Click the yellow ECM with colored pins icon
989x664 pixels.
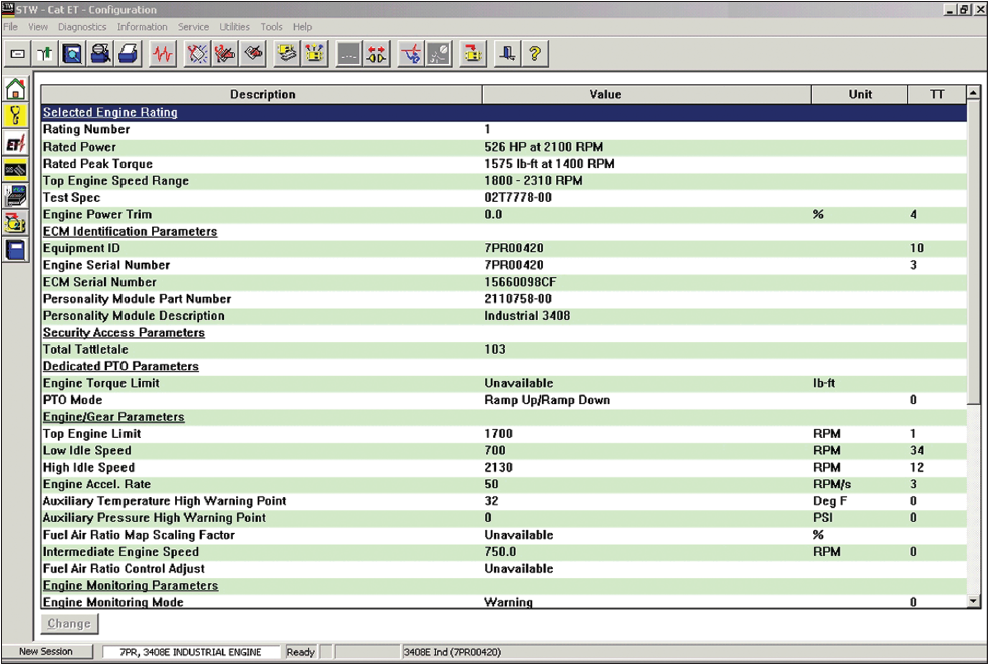click(x=315, y=54)
